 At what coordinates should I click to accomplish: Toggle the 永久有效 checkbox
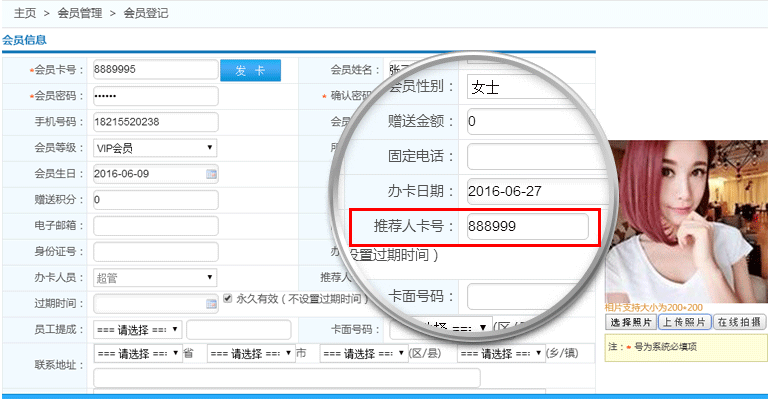coord(227,298)
